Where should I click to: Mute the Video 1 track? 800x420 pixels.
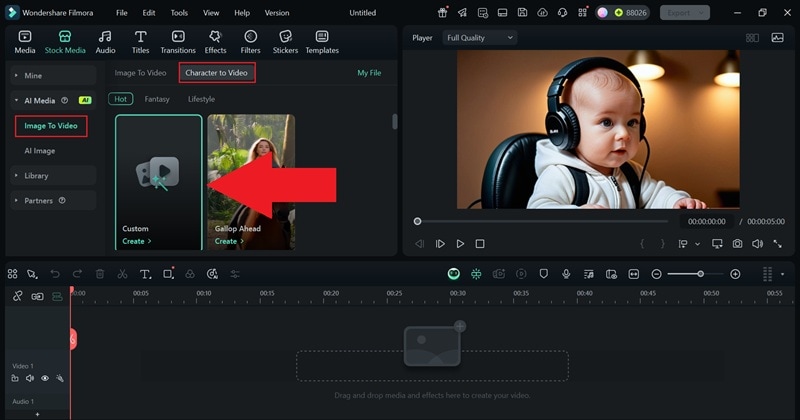[x=30, y=378]
